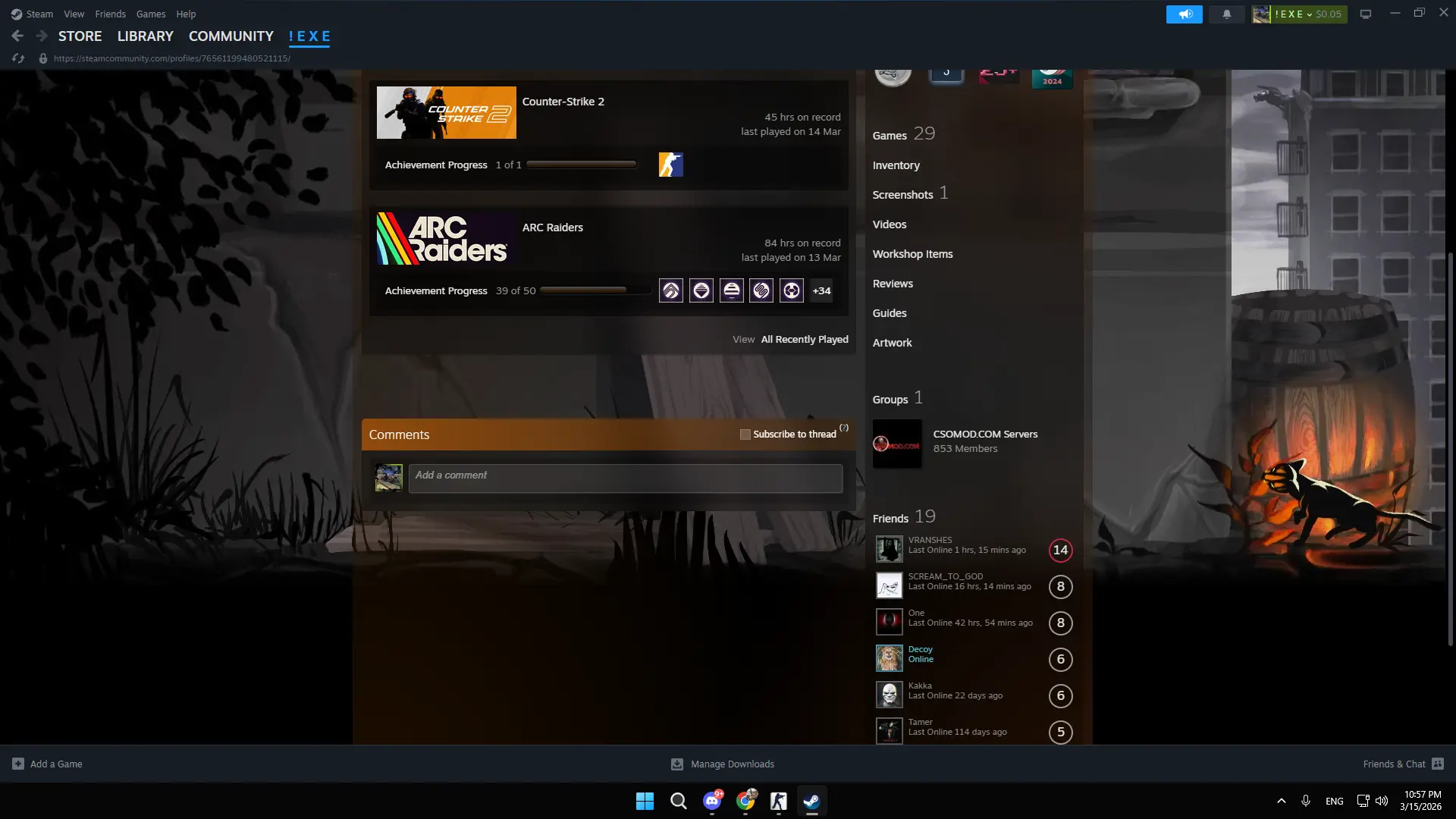Open Decoy's friend avatar
The image size is (1456, 819).
point(890,658)
